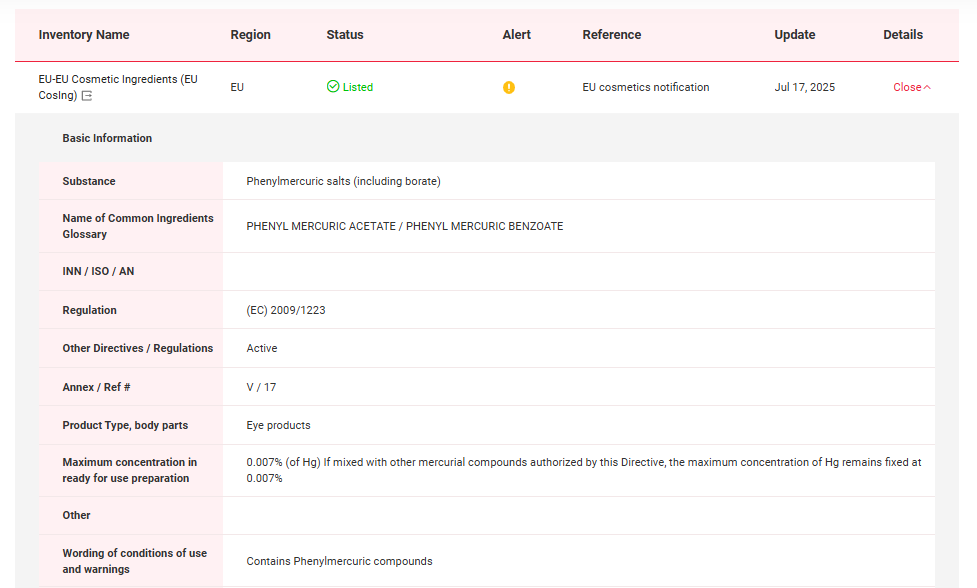
Task: Click the Inventory Name column header
Action: (x=84, y=35)
